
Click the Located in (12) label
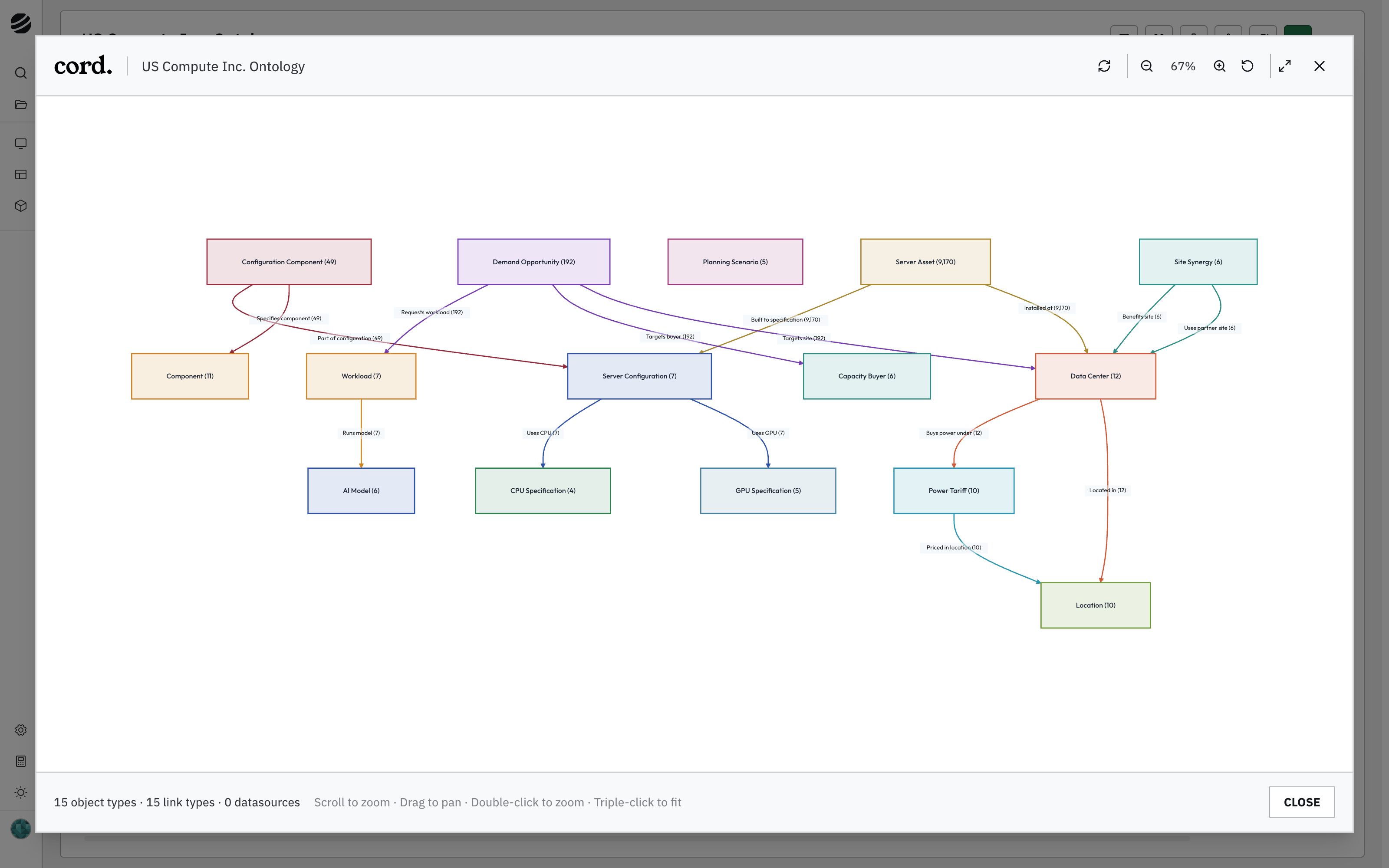[x=1107, y=490]
